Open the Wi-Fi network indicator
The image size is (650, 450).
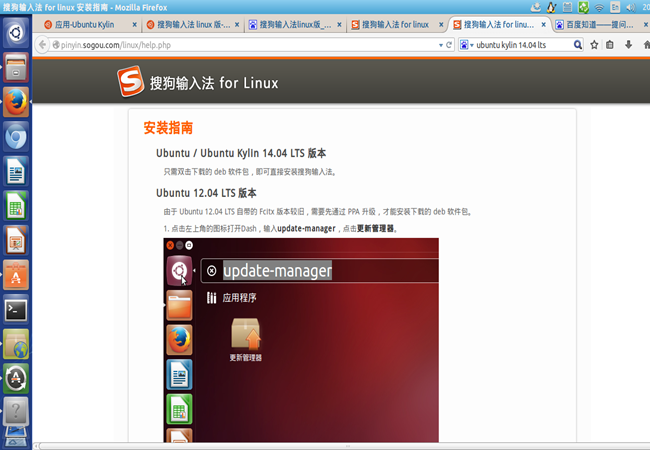coord(599,7)
